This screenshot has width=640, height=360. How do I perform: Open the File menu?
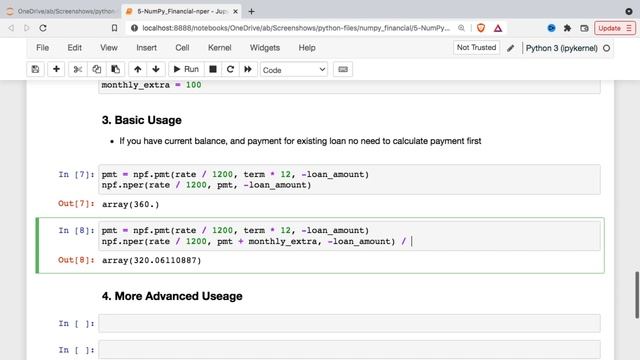click(x=42, y=48)
